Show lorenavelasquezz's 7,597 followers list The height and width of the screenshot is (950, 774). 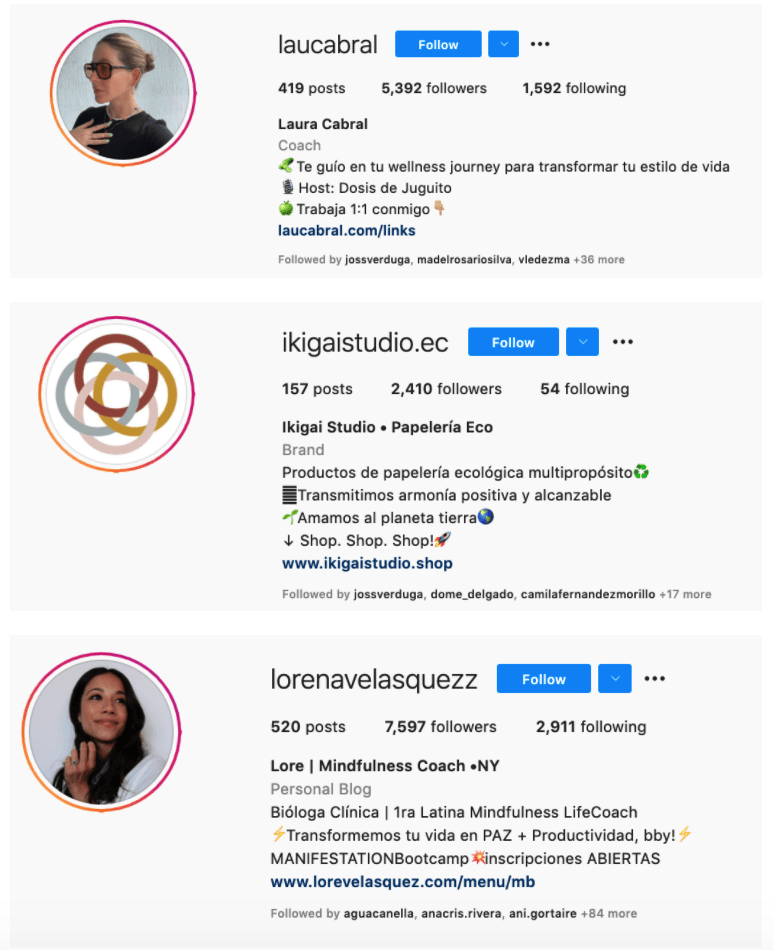(x=440, y=727)
